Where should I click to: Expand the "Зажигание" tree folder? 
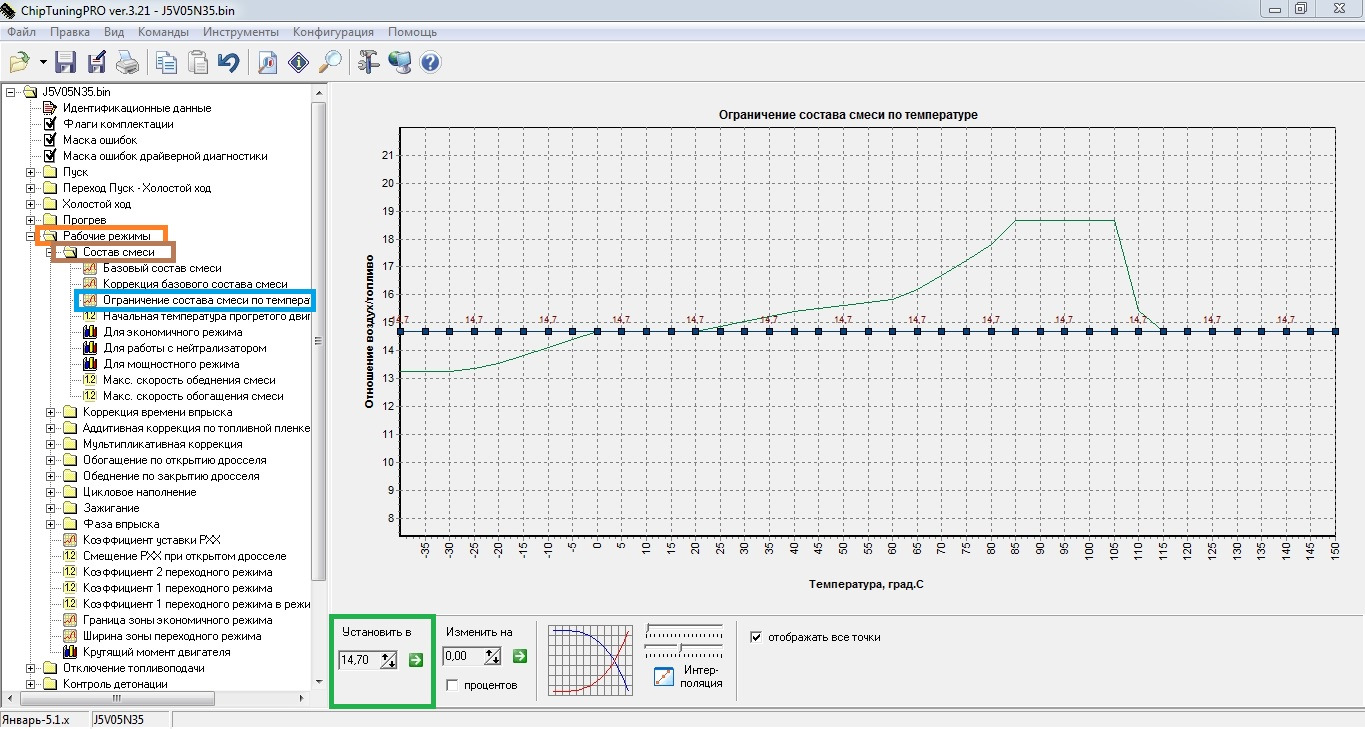coord(52,508)
